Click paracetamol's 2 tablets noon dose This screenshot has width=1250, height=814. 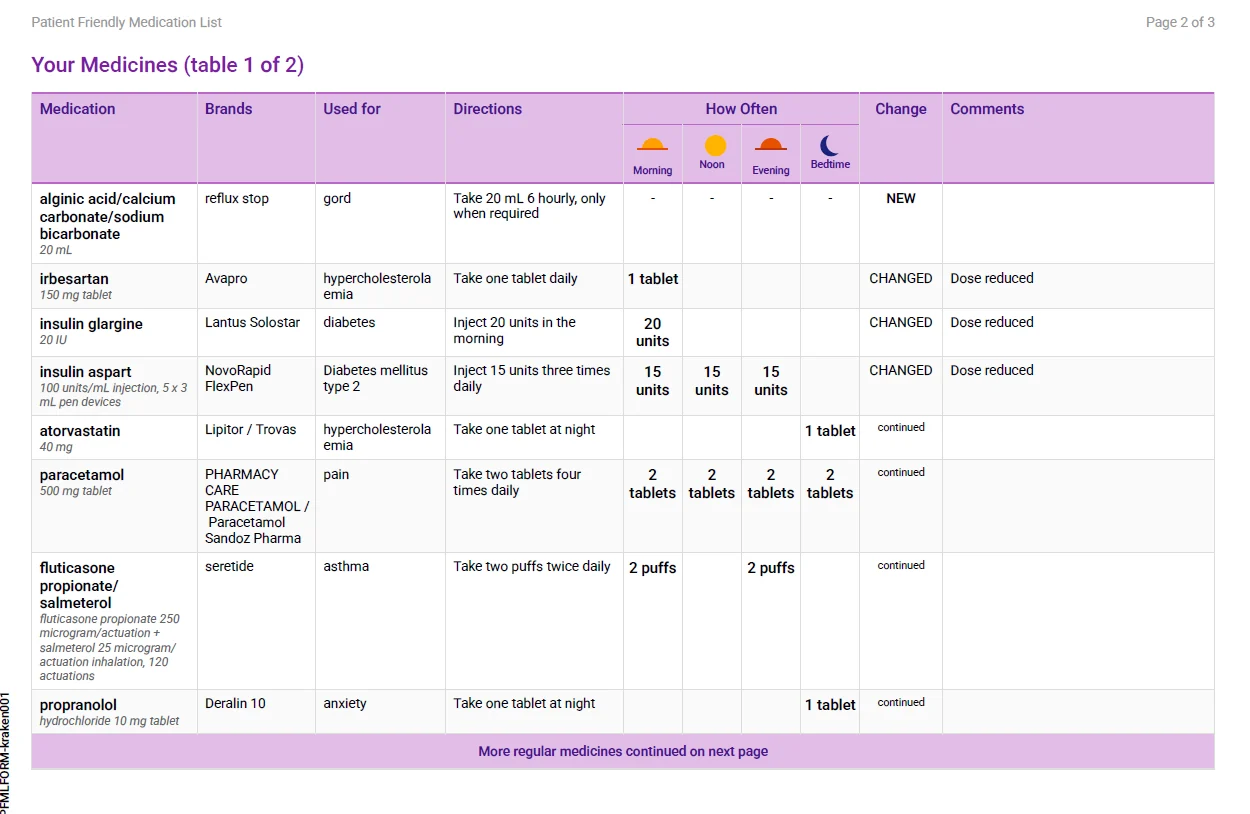point(712,483)
